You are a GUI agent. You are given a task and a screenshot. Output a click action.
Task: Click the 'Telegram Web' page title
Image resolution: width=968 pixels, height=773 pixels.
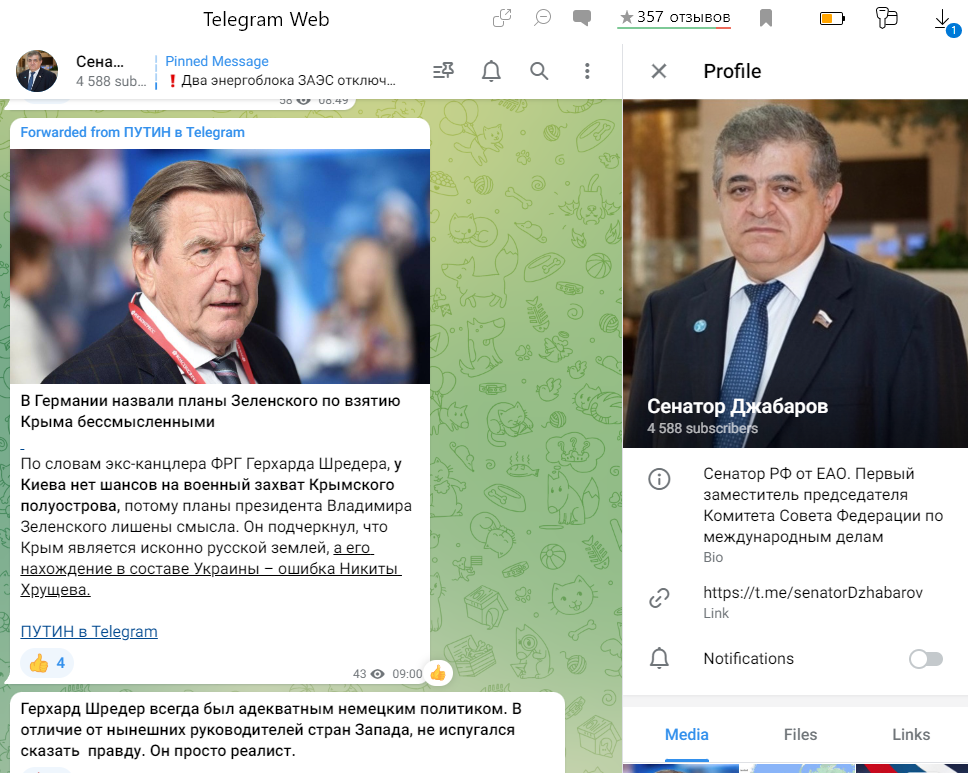(266, 19)
